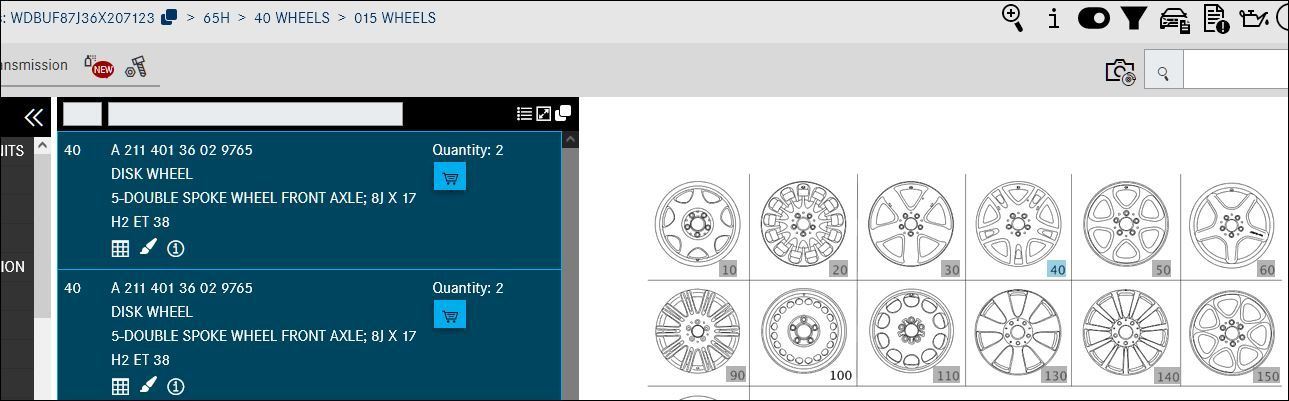The height and width of the screenshot is (401, 1289).
Task: Add second disk wheel to shopping cart
Action: click(x=450, y=315)
